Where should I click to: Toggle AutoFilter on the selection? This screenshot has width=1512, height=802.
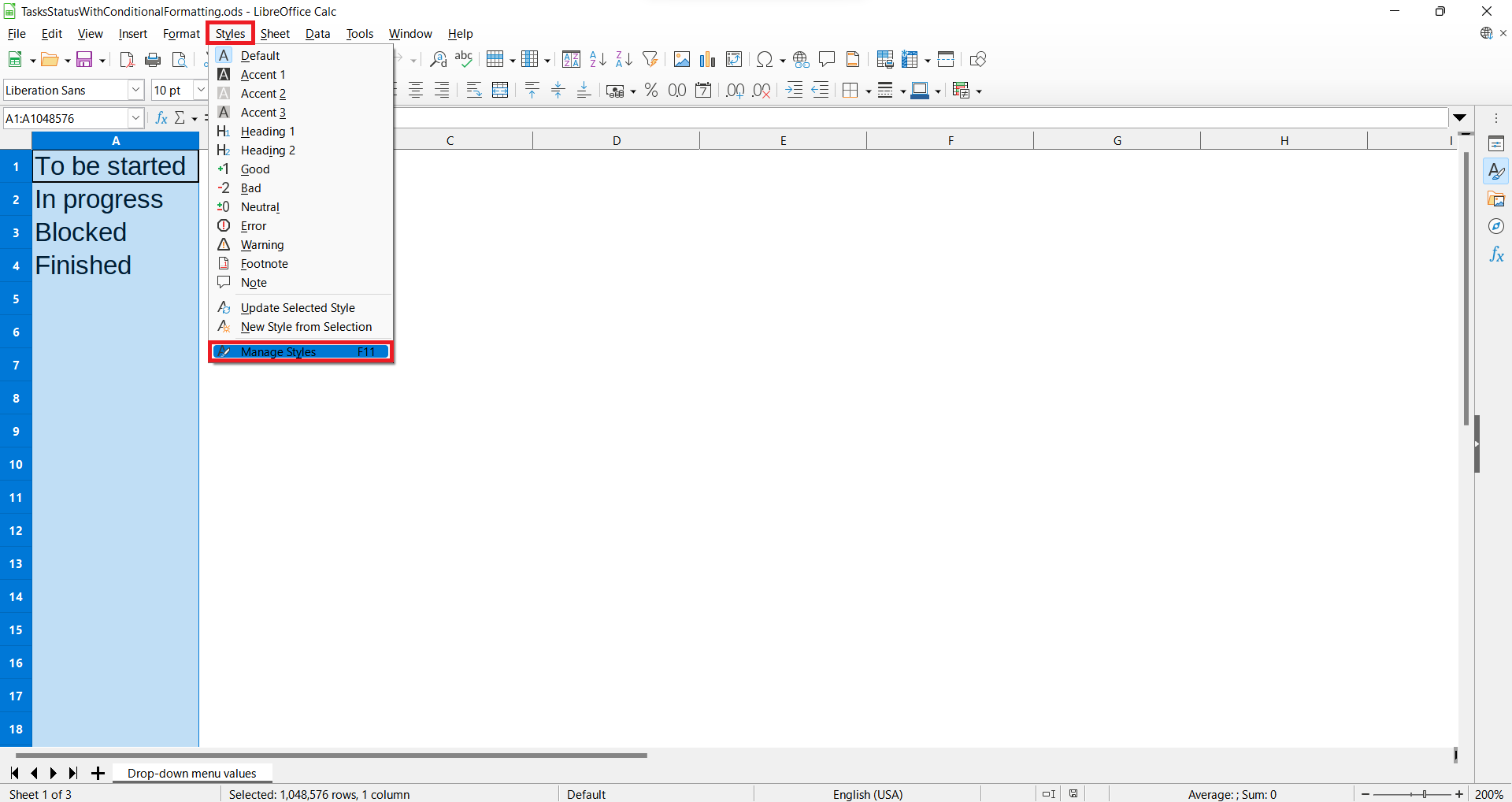click(x=650, y=59)
